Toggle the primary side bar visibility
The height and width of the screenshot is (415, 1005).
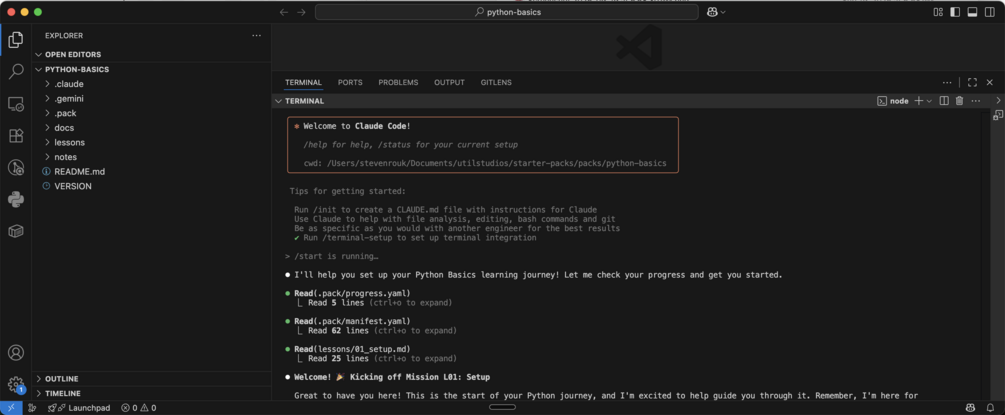(955, 12)
